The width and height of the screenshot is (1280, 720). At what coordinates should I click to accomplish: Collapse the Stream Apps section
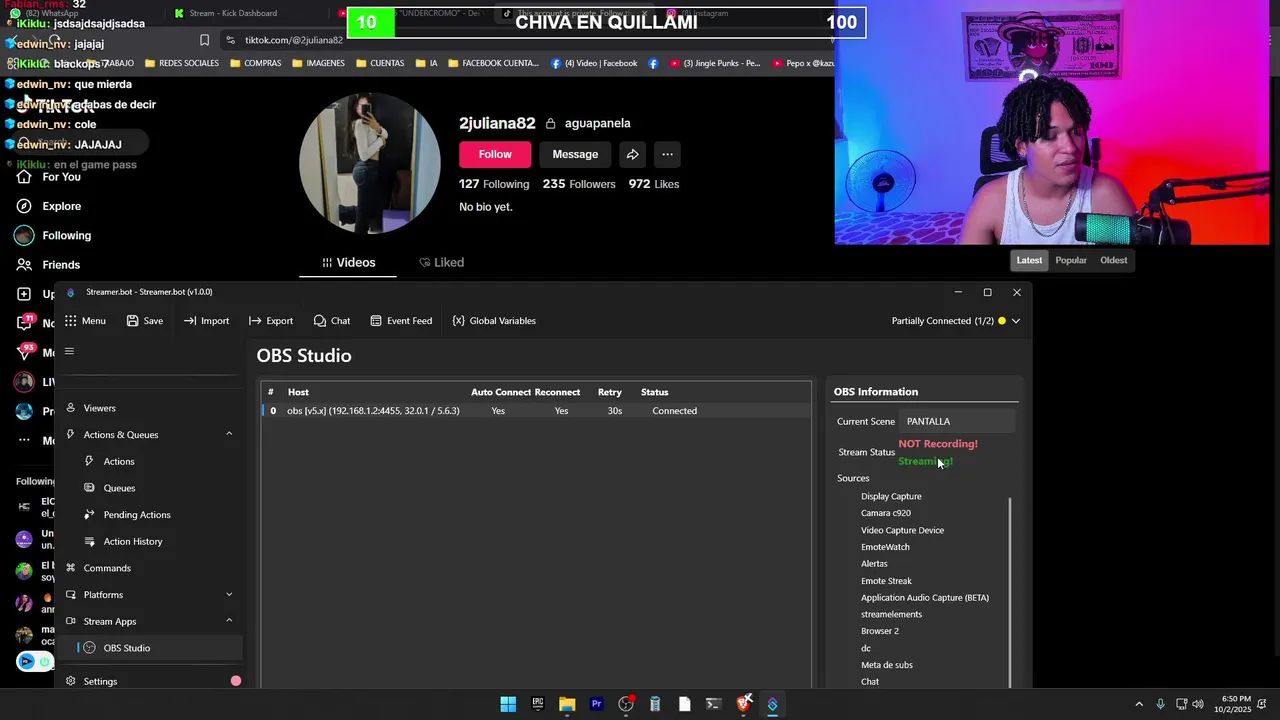point(229,621)
